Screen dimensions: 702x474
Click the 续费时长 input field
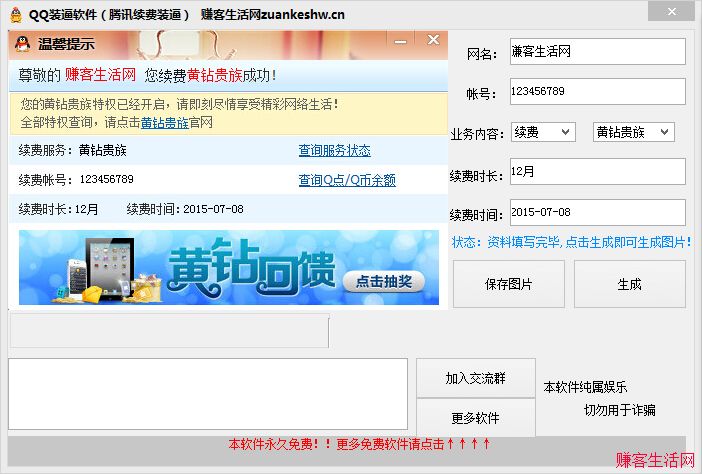598,171
